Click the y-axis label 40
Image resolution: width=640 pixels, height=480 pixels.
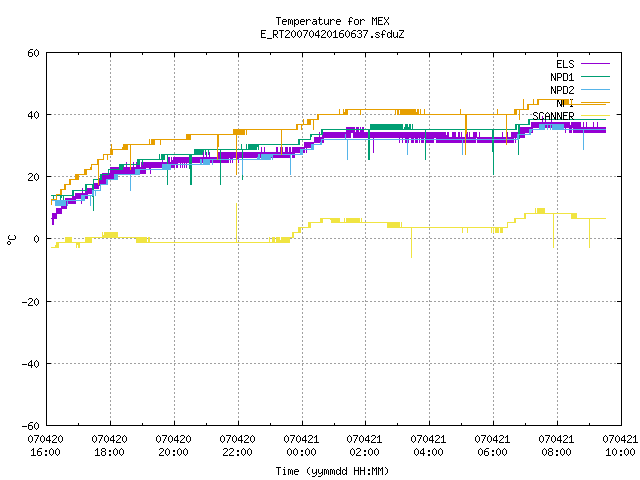33,115
